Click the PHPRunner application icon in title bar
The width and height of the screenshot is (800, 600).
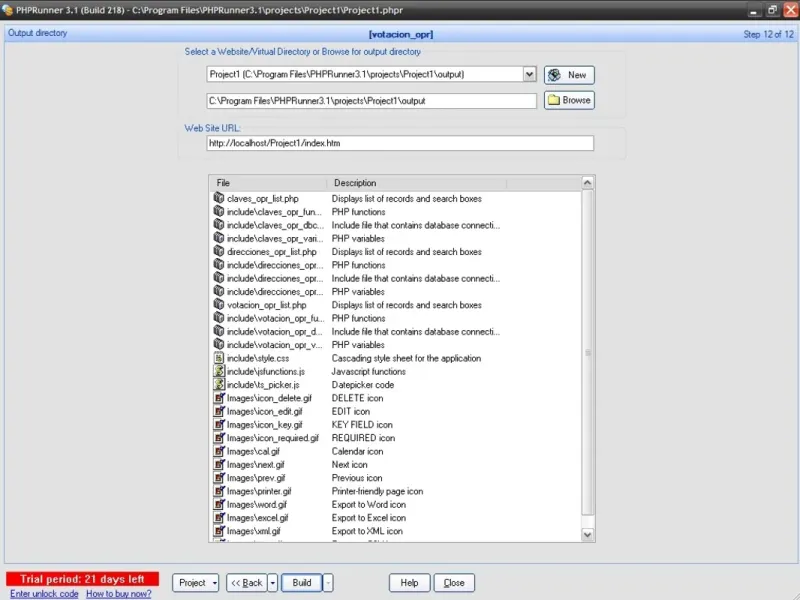[7, 10]
